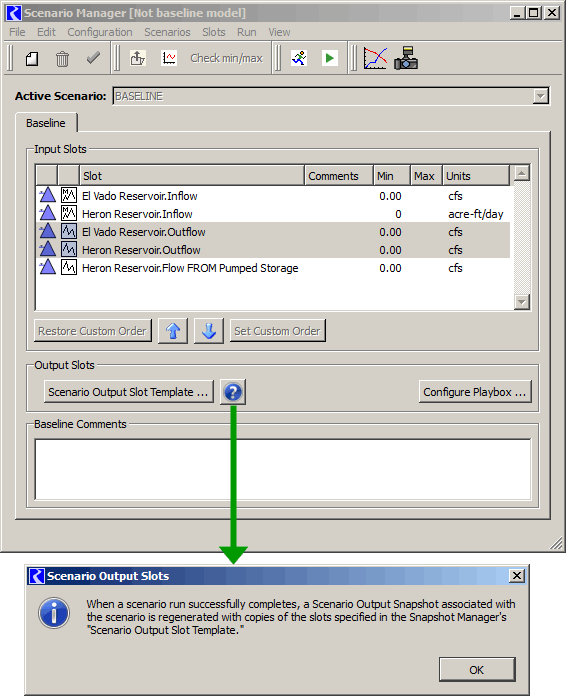
Task: Select the Baseline tab
Action: point(46,123)
